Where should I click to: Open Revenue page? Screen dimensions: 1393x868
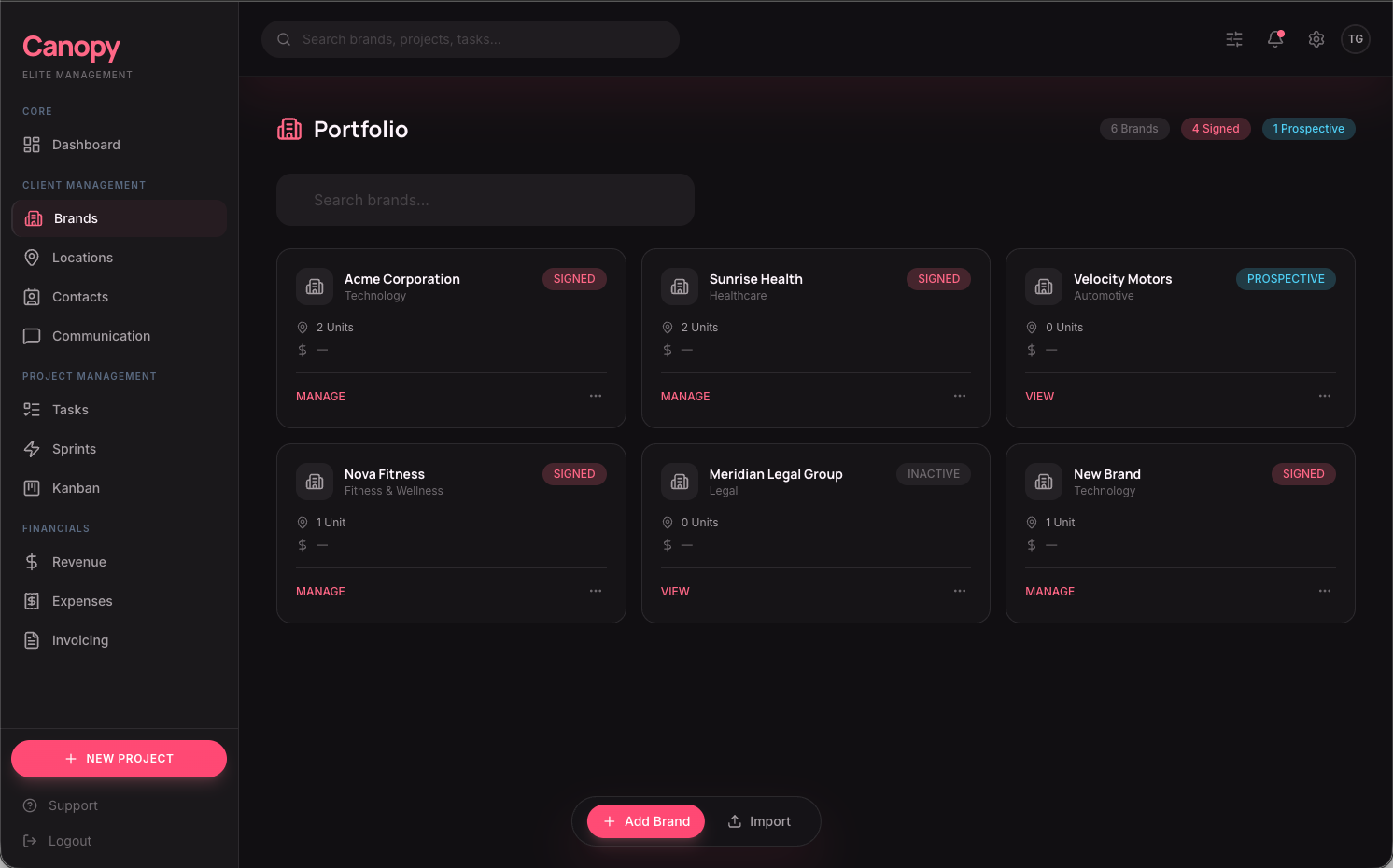point(119,562)
